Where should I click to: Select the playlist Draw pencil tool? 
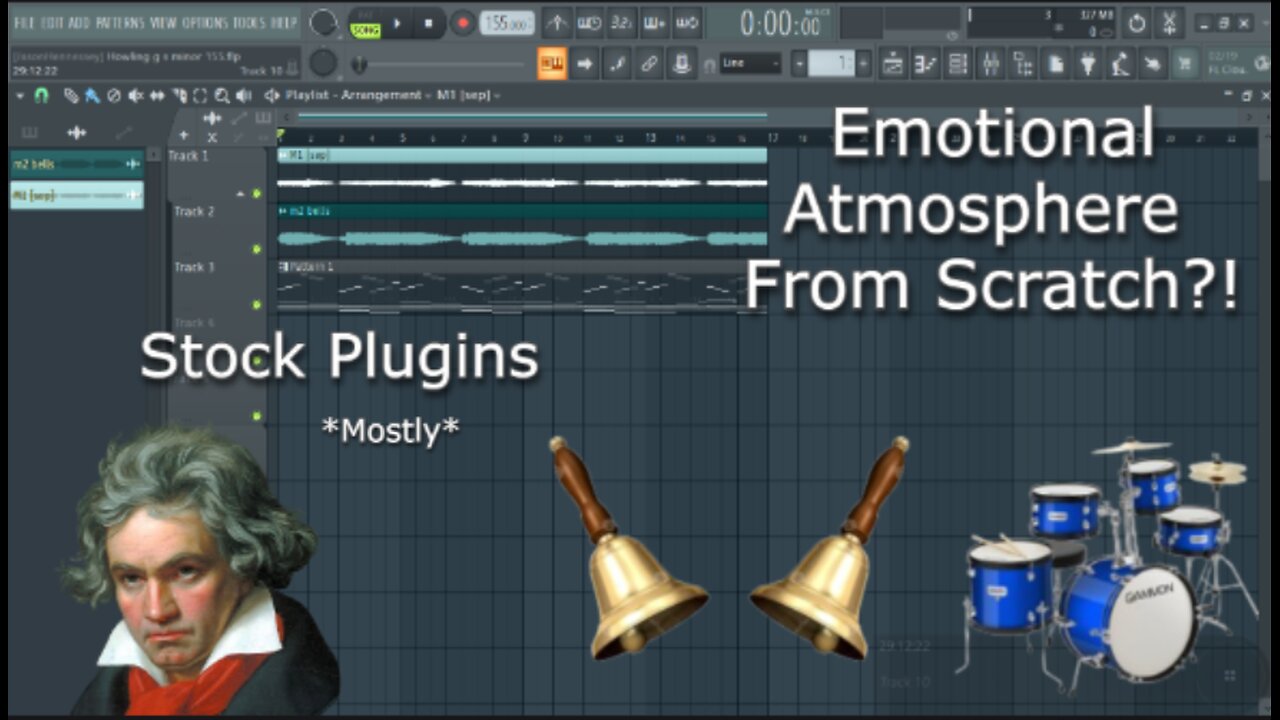[x=71, y=96]
